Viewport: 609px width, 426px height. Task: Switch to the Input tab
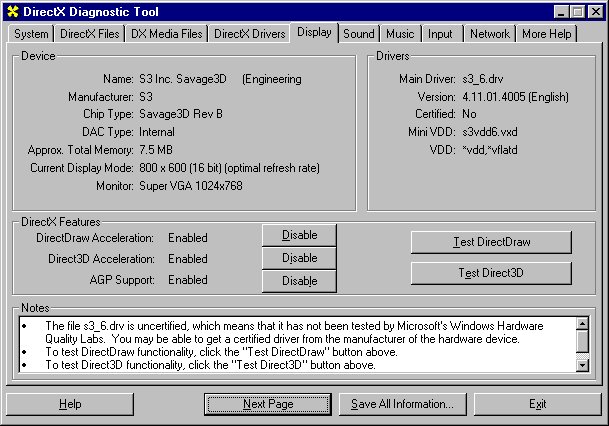[440, 34]
